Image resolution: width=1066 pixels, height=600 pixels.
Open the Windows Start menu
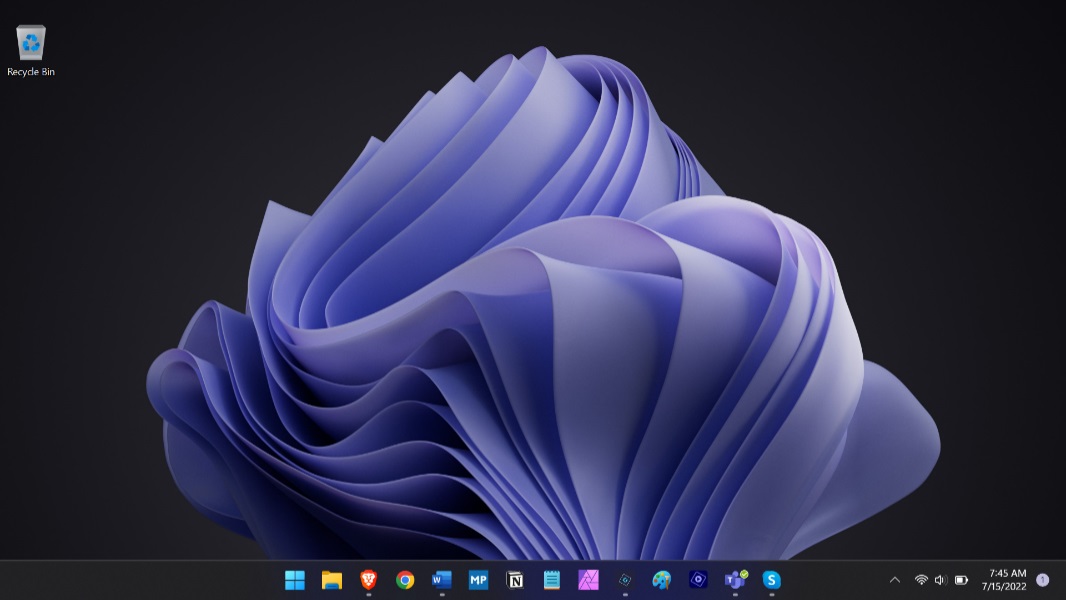295,580
